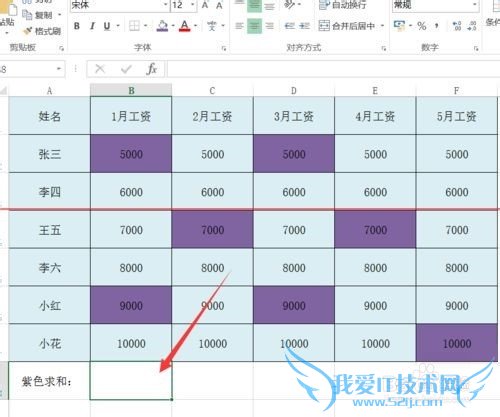Apply the fill color bucket
The width and height of the screenshot is (500, 417).
point(162,26)
